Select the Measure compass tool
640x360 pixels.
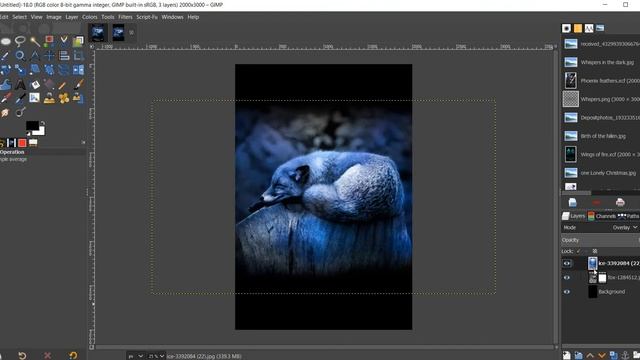coord(35,56)
